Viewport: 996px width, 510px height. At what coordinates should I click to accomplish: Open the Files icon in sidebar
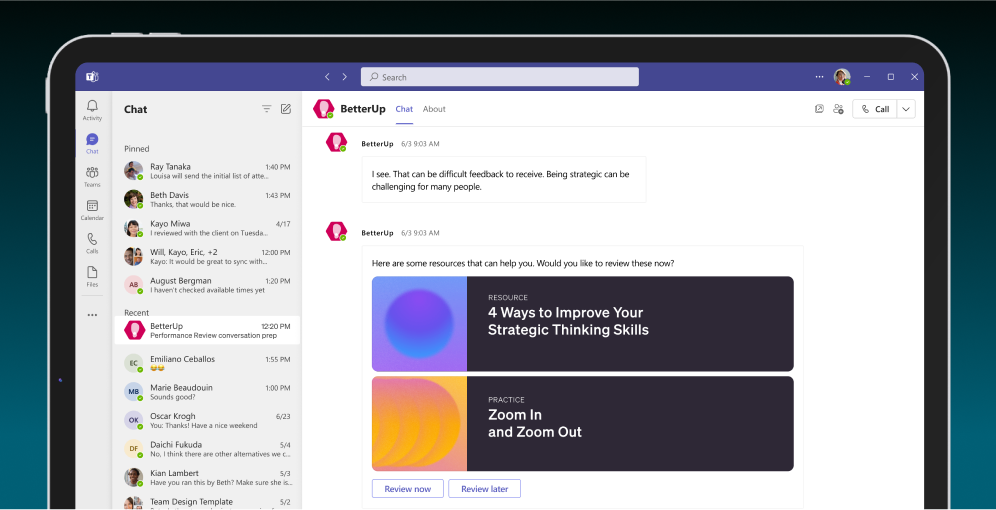pos(92,276)
